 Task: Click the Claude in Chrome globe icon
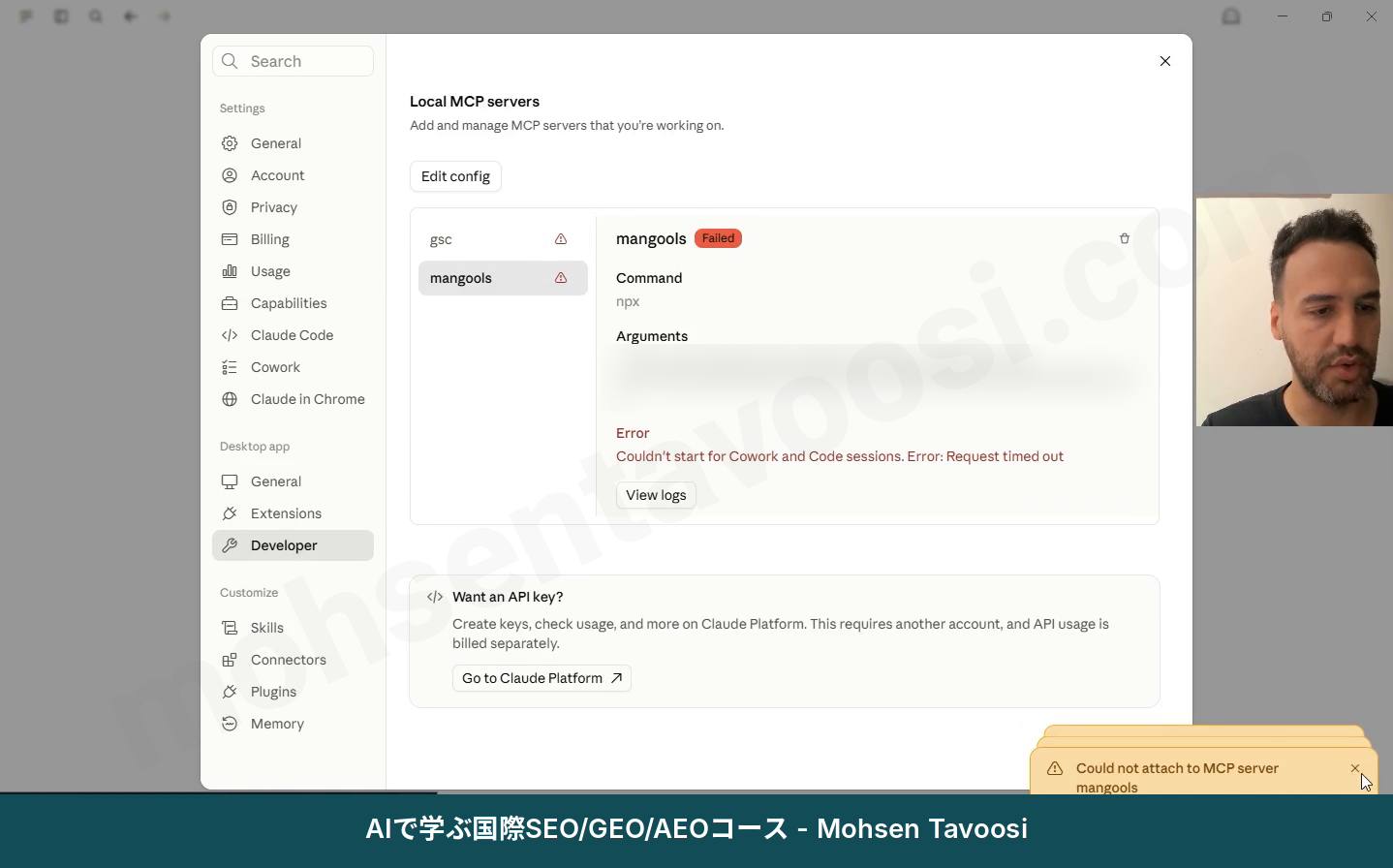[x=230, y=399]
